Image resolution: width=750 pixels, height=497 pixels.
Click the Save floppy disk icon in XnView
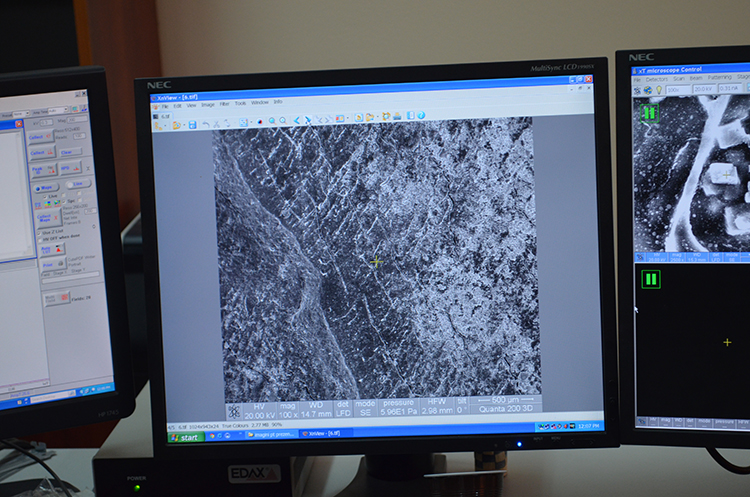[x=192, y=125]
